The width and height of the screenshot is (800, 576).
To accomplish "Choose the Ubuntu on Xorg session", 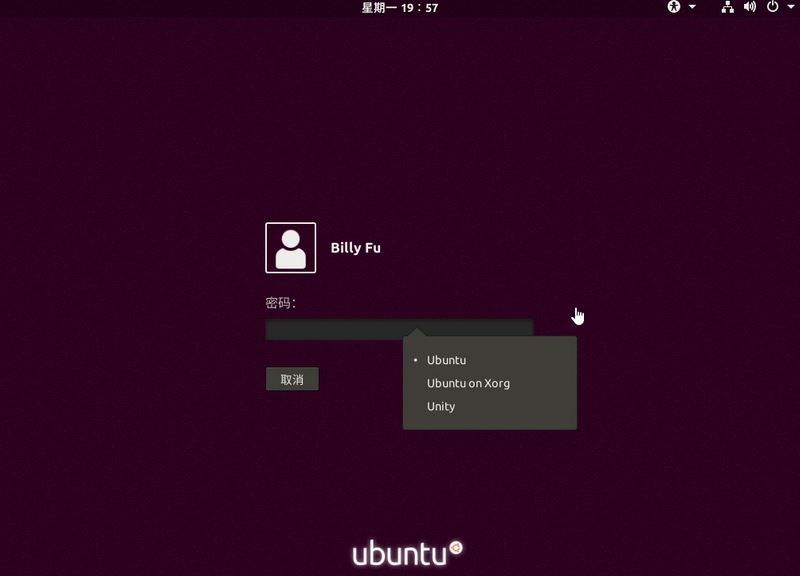I will [468, 383].
